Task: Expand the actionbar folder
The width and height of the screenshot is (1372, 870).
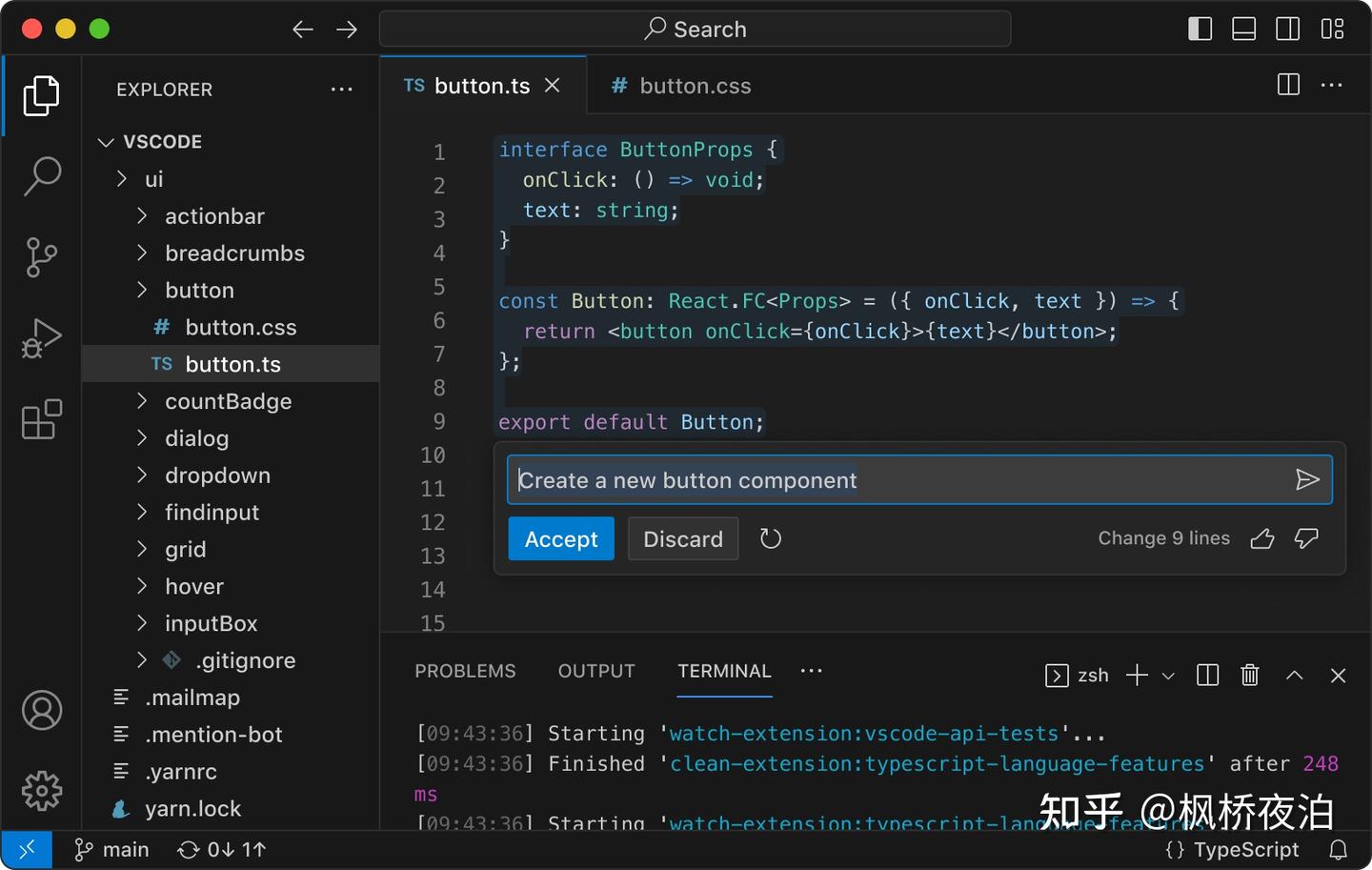Action: [231, 216]
